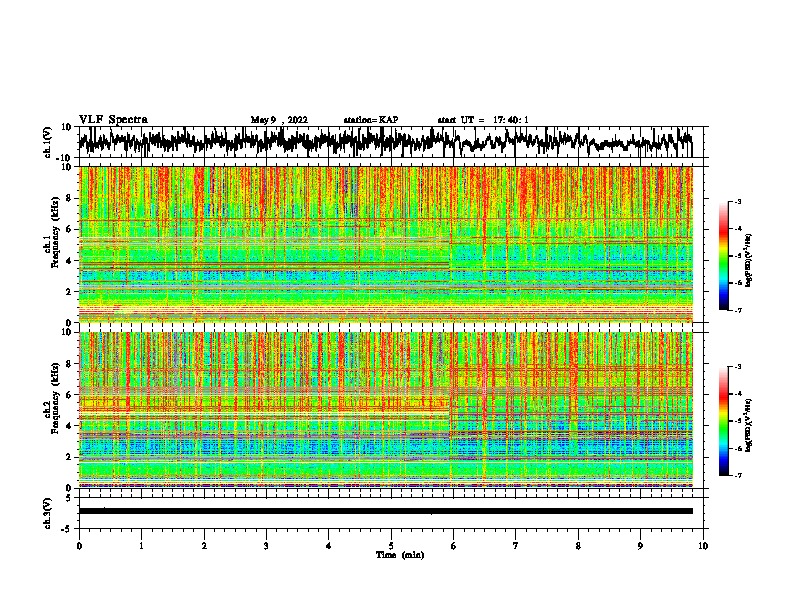
Task: Click the "10" tick on the time axis
Action: pos(703,546)
